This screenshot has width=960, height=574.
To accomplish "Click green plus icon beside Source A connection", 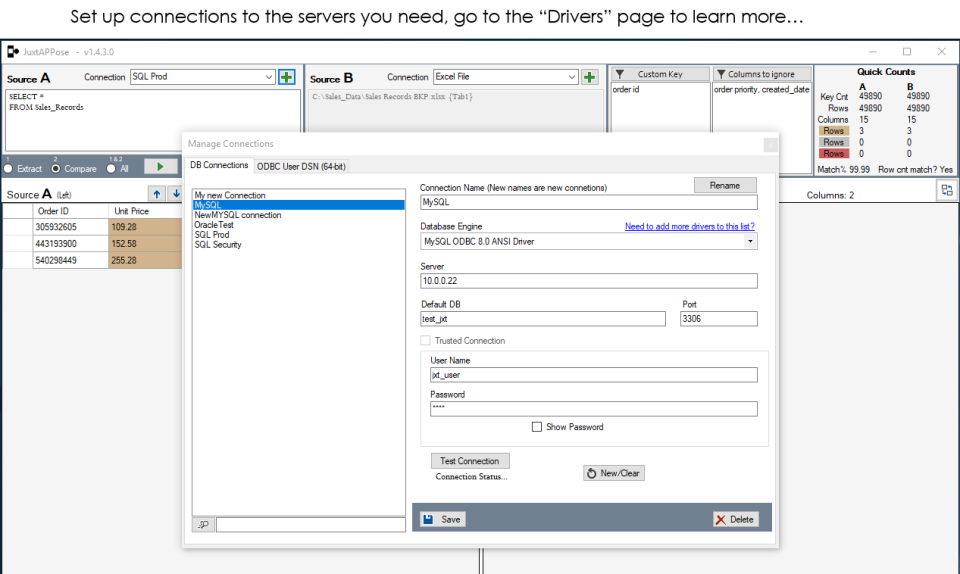I will click(x=287, y=77).
